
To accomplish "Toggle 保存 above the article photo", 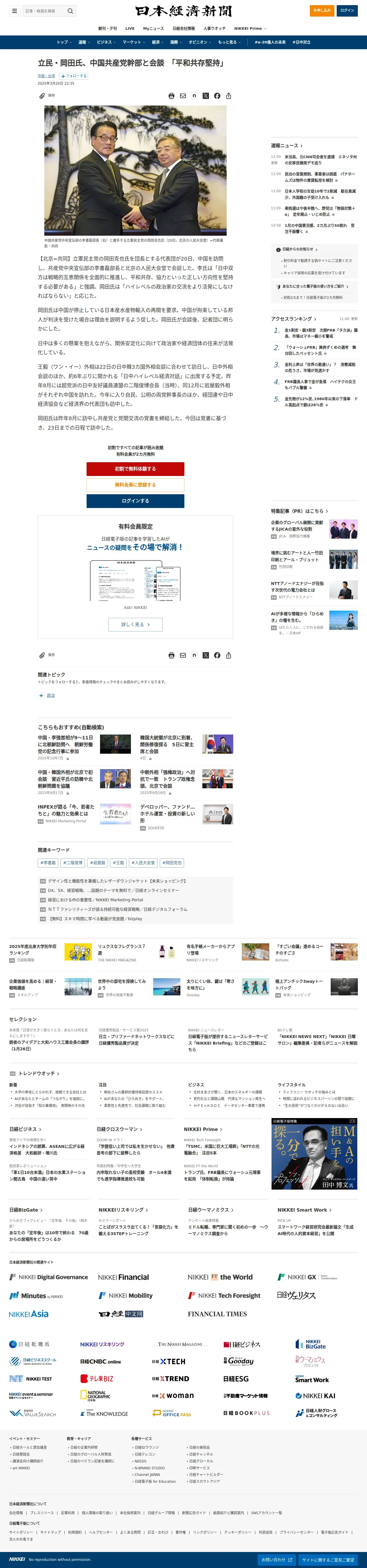I will pos(47,96).
